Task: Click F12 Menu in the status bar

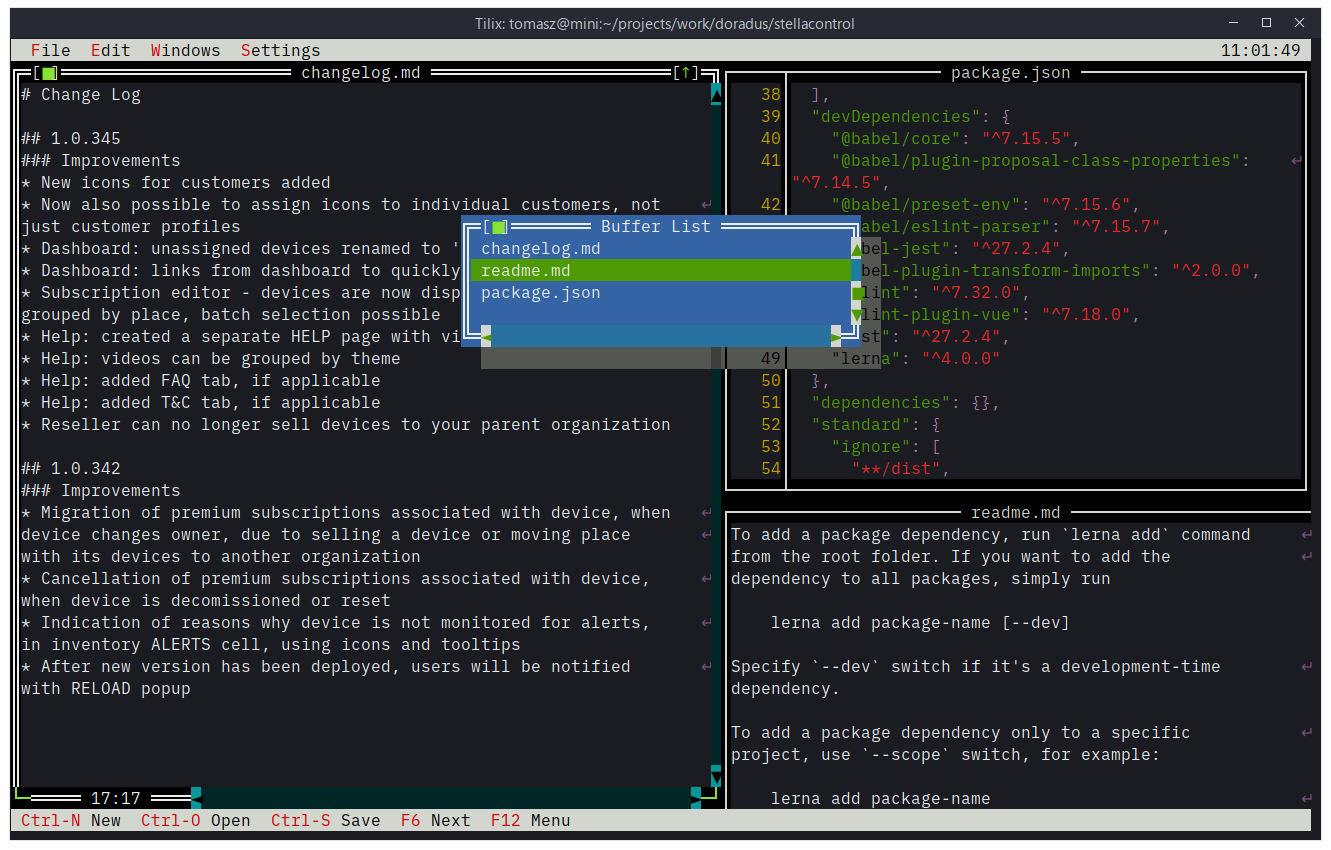Action: [530, 820]
